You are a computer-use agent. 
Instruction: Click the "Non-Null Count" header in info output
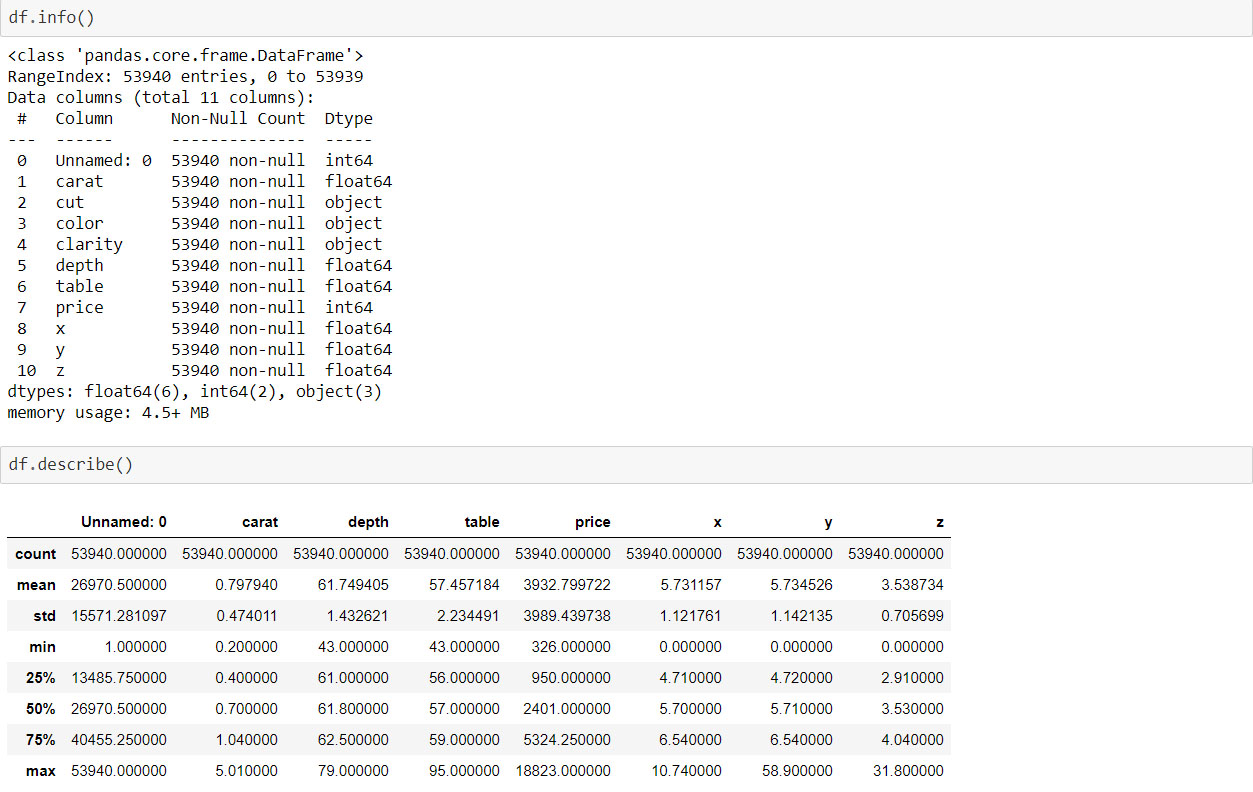pos(238,118)
